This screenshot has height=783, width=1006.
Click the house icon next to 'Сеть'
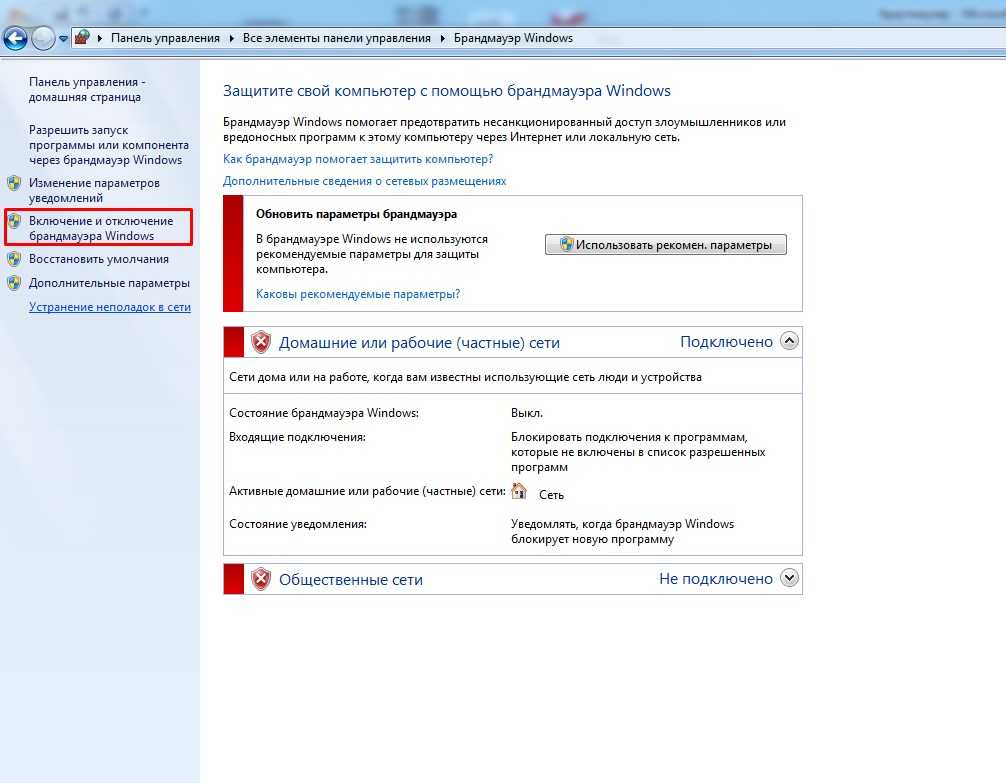point(519,492)
